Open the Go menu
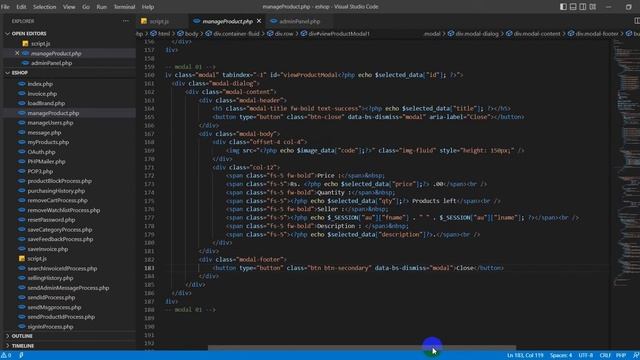640x360 pixels. click(x=86, y=7)
